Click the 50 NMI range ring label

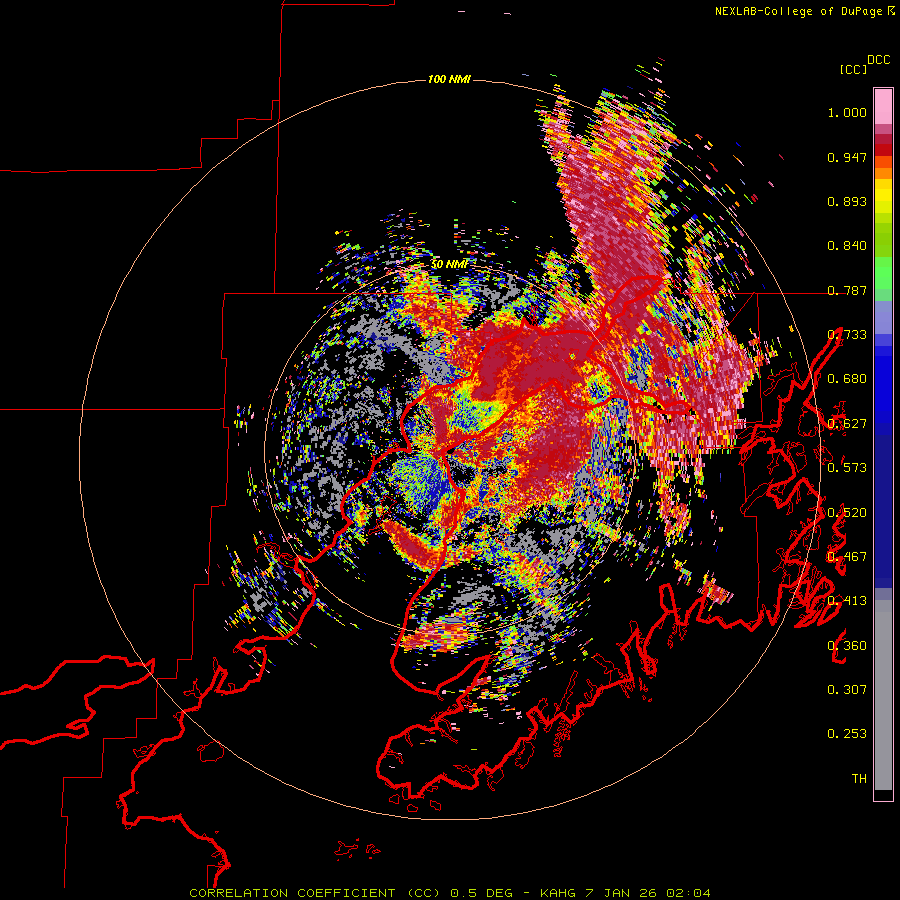click(449, 265)
